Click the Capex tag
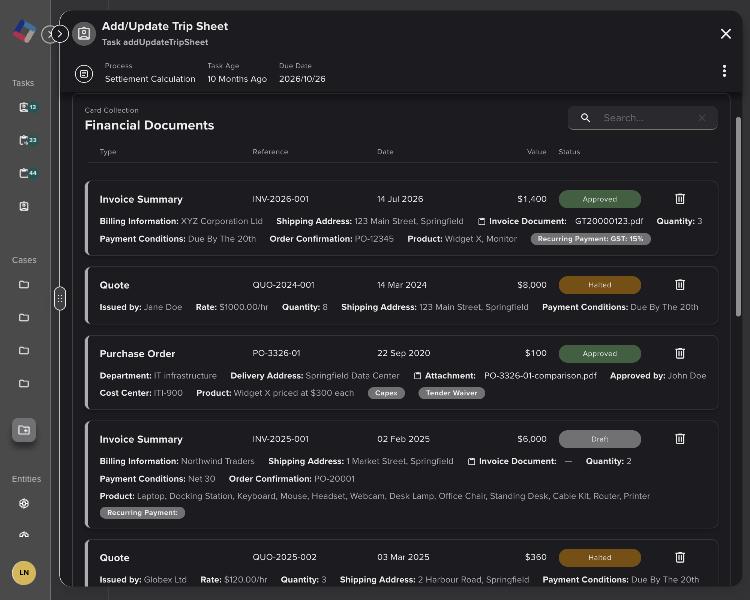The height and width of the screenshot is (600, 750). (386, 393)
